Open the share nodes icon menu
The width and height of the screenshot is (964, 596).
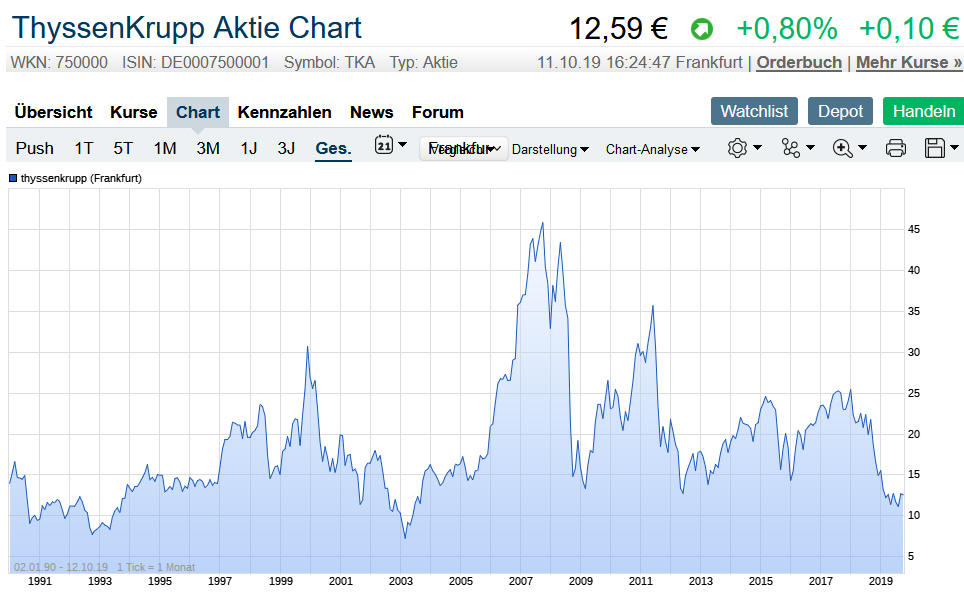791,148
